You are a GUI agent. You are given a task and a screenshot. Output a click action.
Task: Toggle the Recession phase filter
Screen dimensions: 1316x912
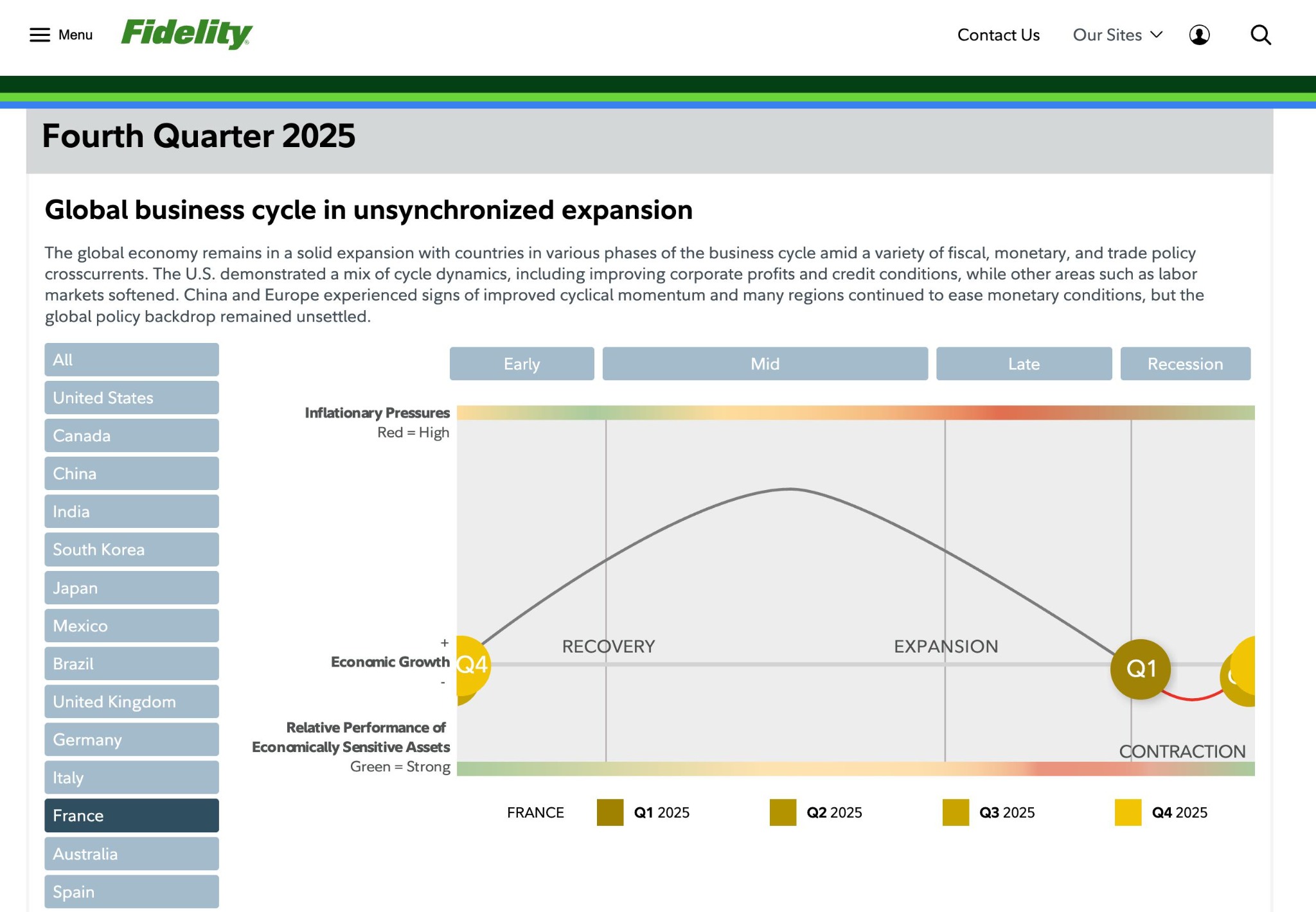pos(1185,364)
